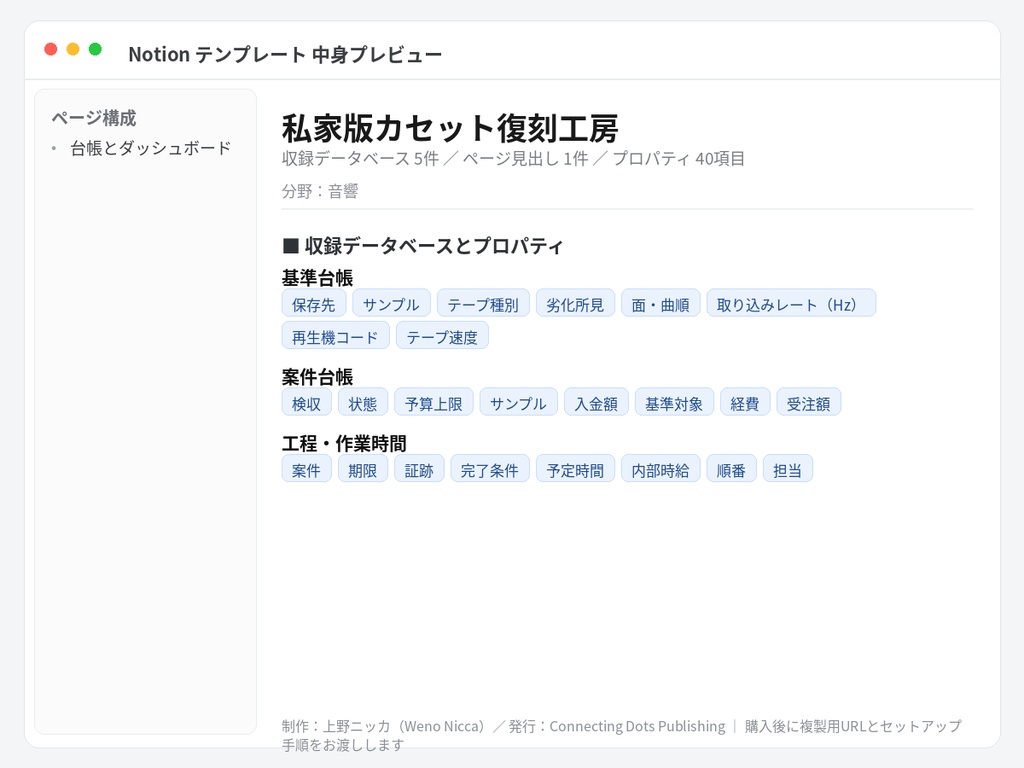
Task: Select the 入金額 property tag
Action: (596, 404)
